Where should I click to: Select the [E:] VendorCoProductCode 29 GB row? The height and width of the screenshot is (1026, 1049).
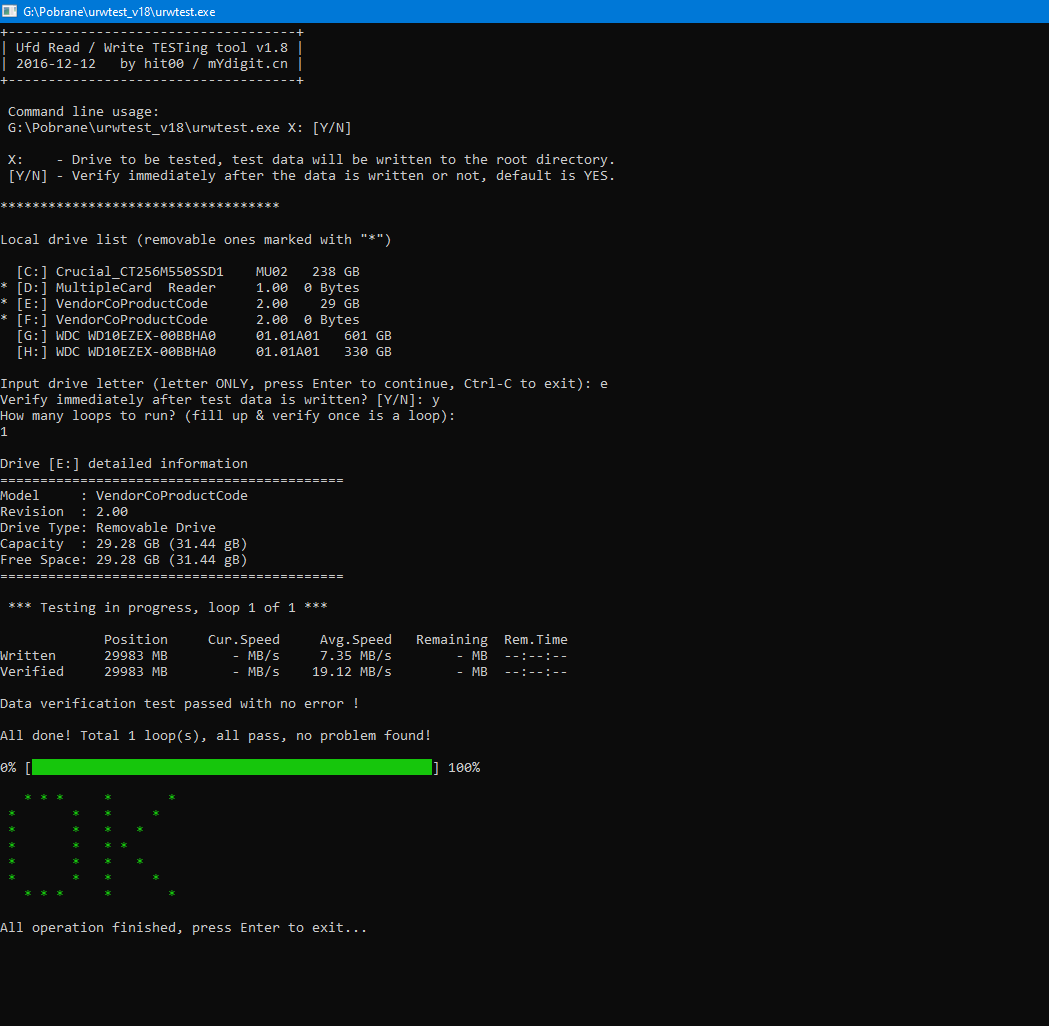(x=180, y=304)
